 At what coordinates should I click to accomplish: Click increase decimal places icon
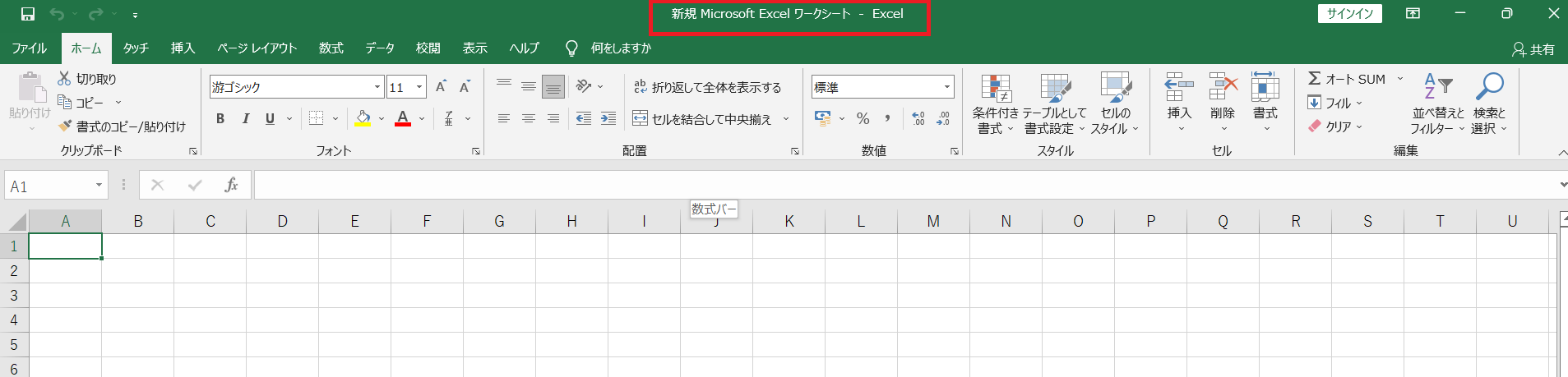[x=918, y=119]
